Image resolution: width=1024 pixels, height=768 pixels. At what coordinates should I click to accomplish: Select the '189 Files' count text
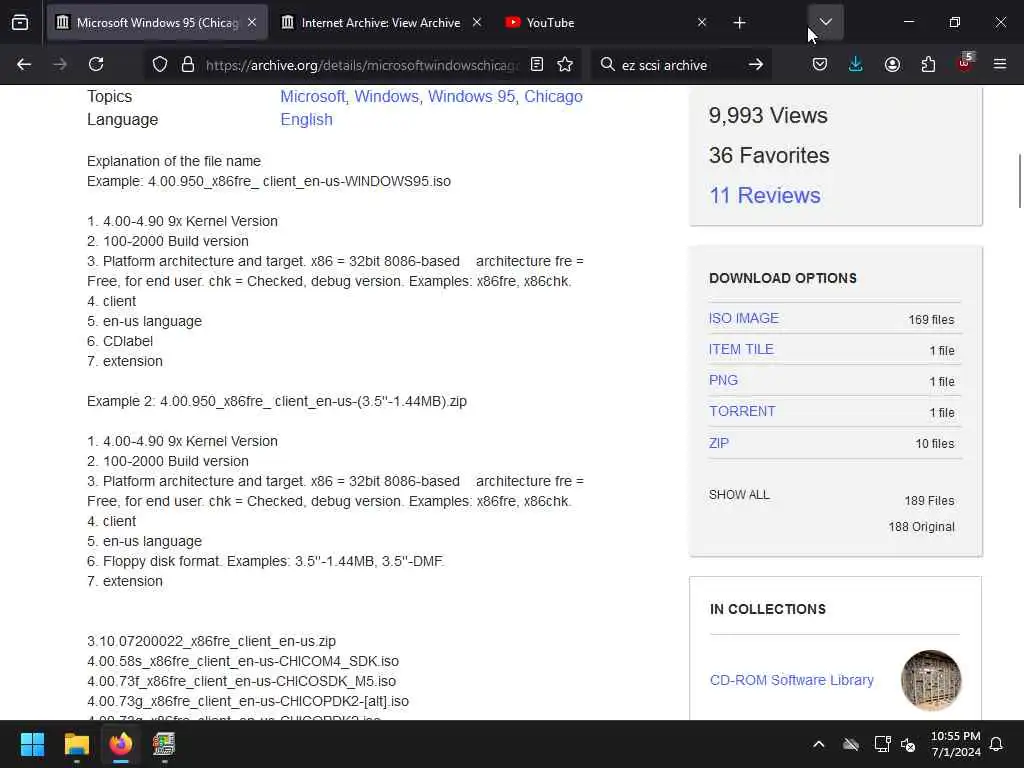pos(929,501)
